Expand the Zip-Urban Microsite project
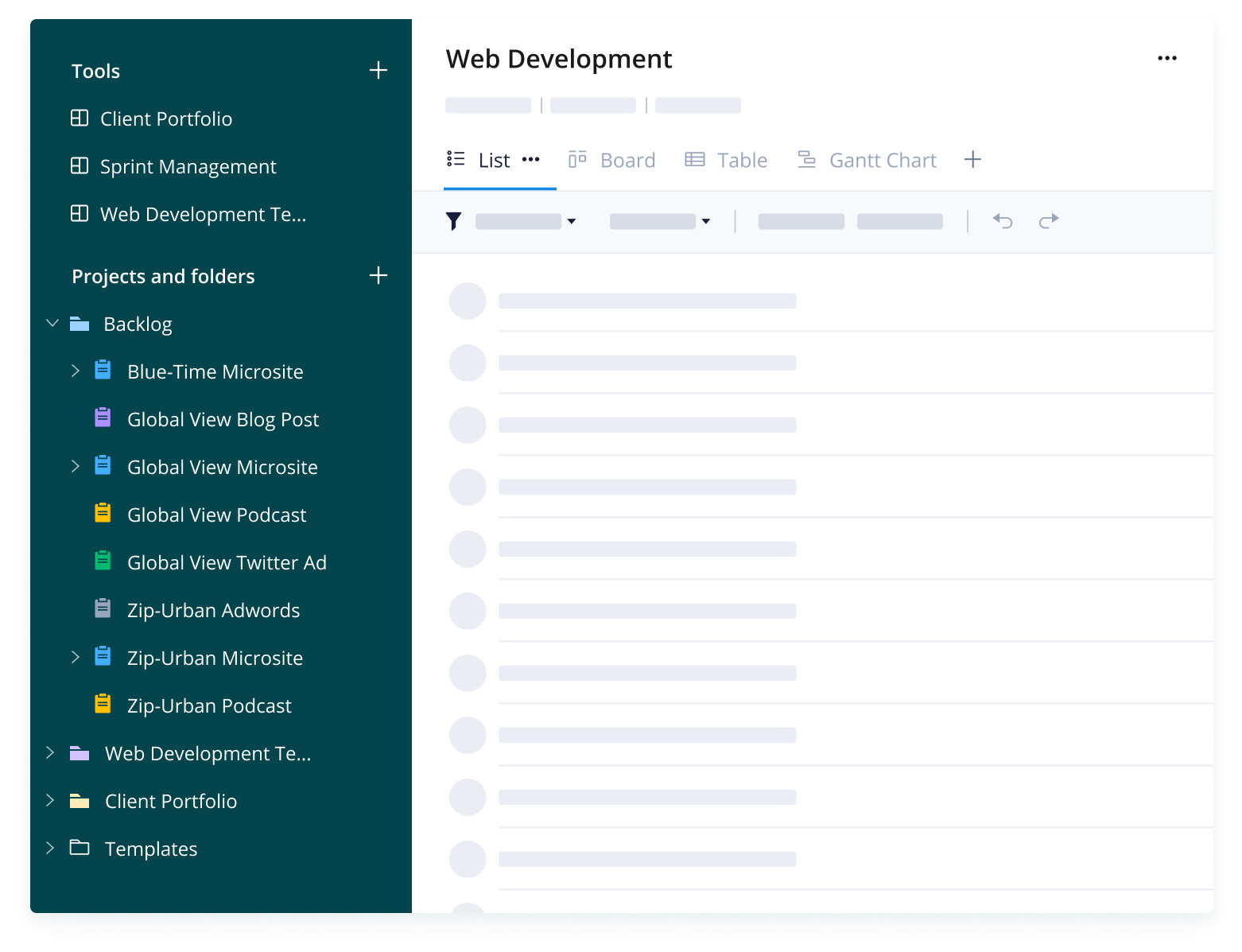Image resolution: width=1242 pixels, height=952 pixels. coord(75,656)
